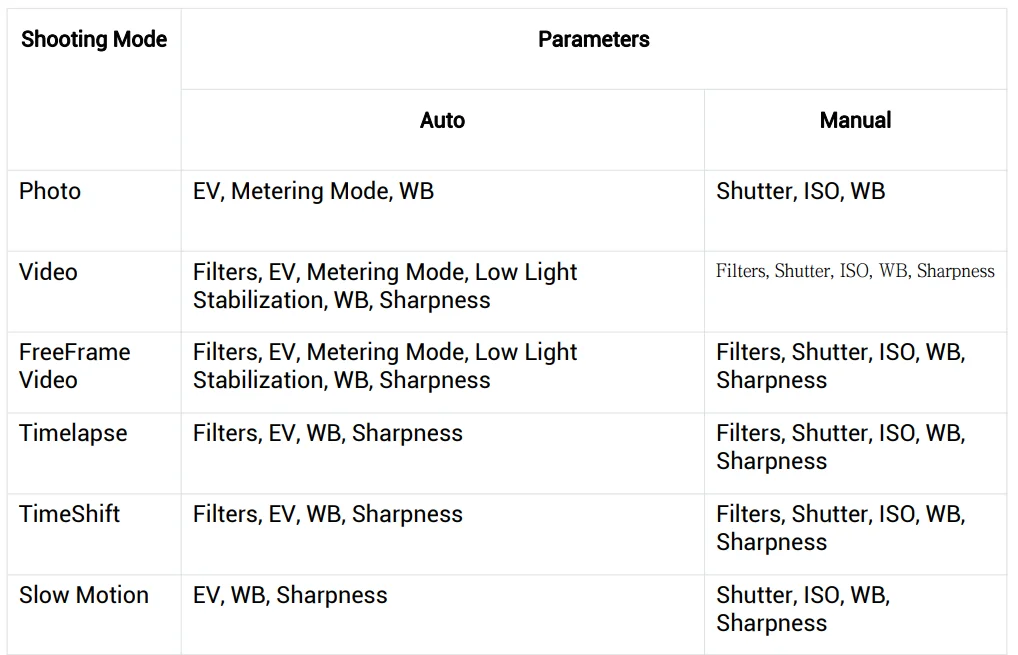
Task: Click the "TimeShift" row label
Action: tap(69, 514)
